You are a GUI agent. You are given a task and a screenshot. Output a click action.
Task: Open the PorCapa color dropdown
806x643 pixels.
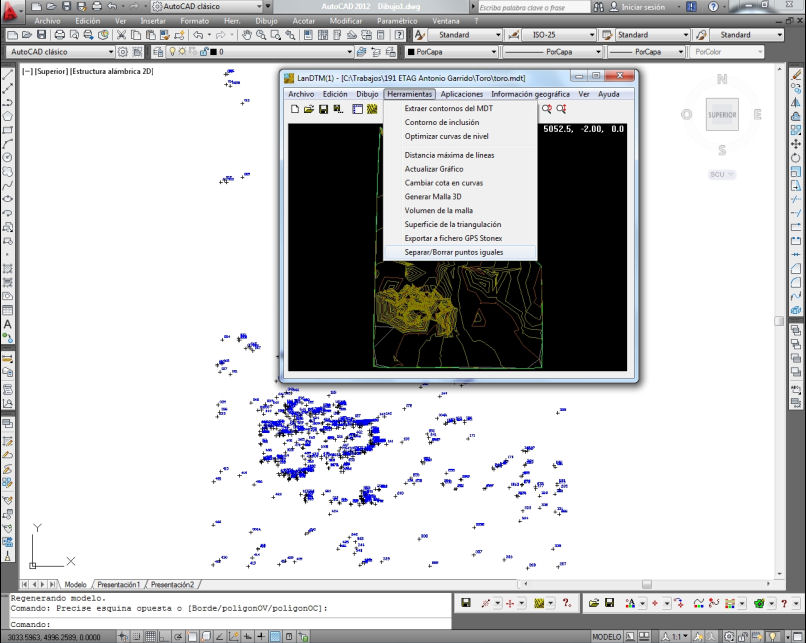[x=451, y=52]
